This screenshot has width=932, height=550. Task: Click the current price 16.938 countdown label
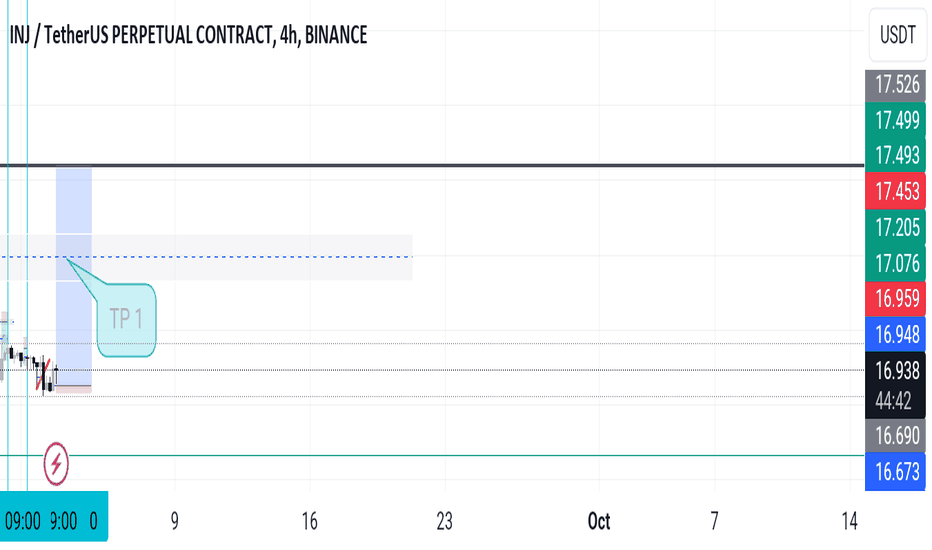[x=895, y=385]
